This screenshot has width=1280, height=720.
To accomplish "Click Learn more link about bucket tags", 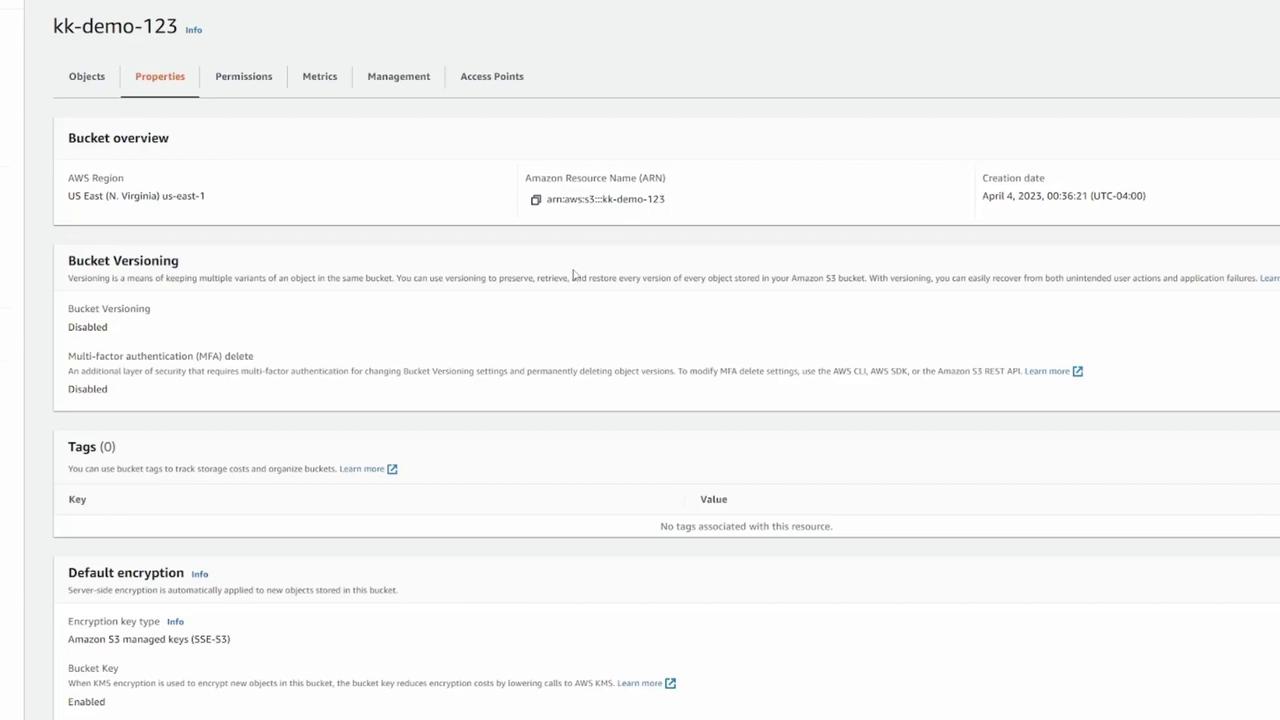I will [x=361, y=469].
